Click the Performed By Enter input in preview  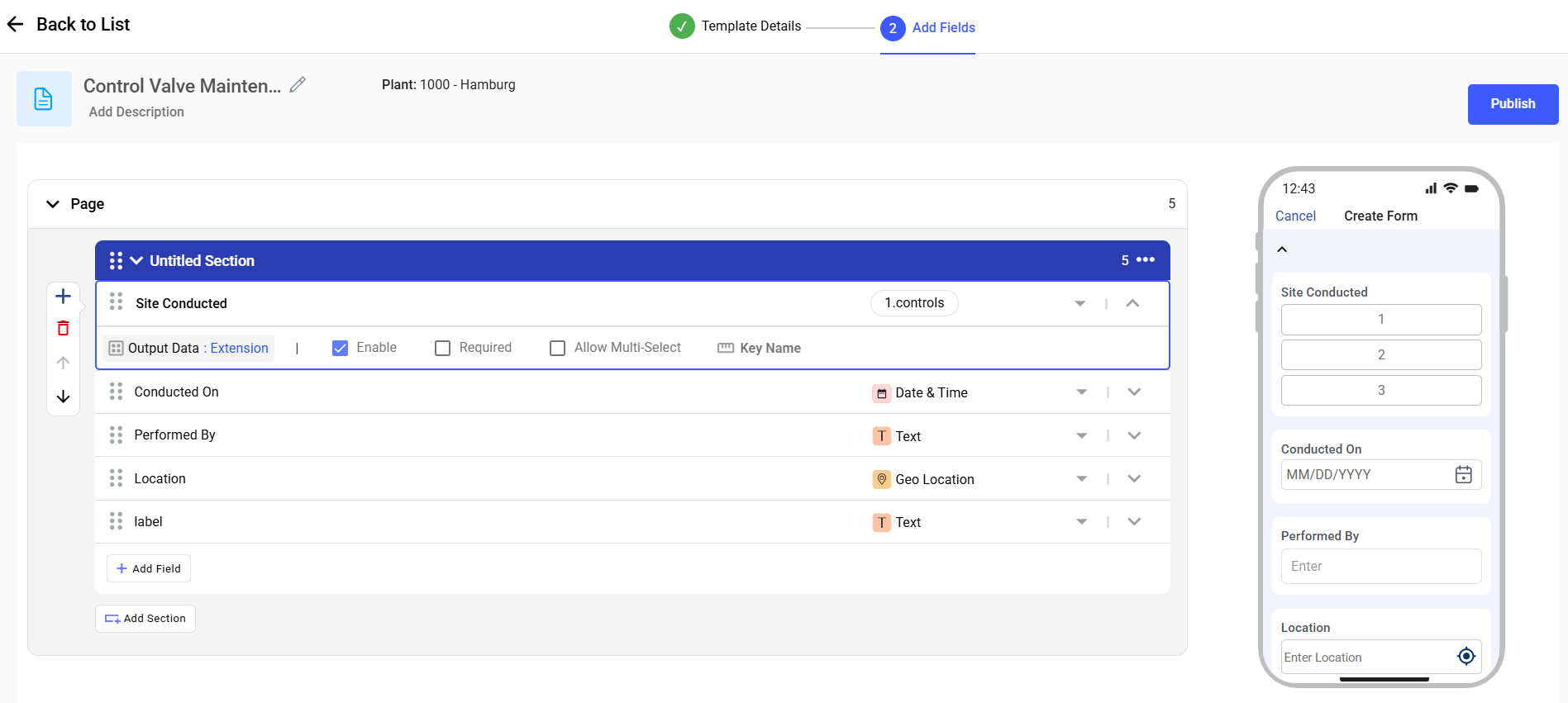(1380, 567)
